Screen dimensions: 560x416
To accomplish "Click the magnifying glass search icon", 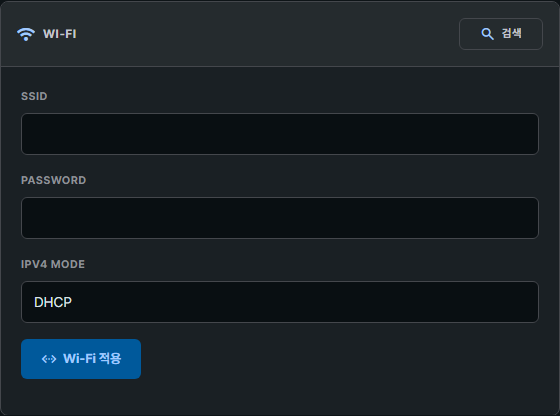I will pyautogui.click(x=487, y=34).
